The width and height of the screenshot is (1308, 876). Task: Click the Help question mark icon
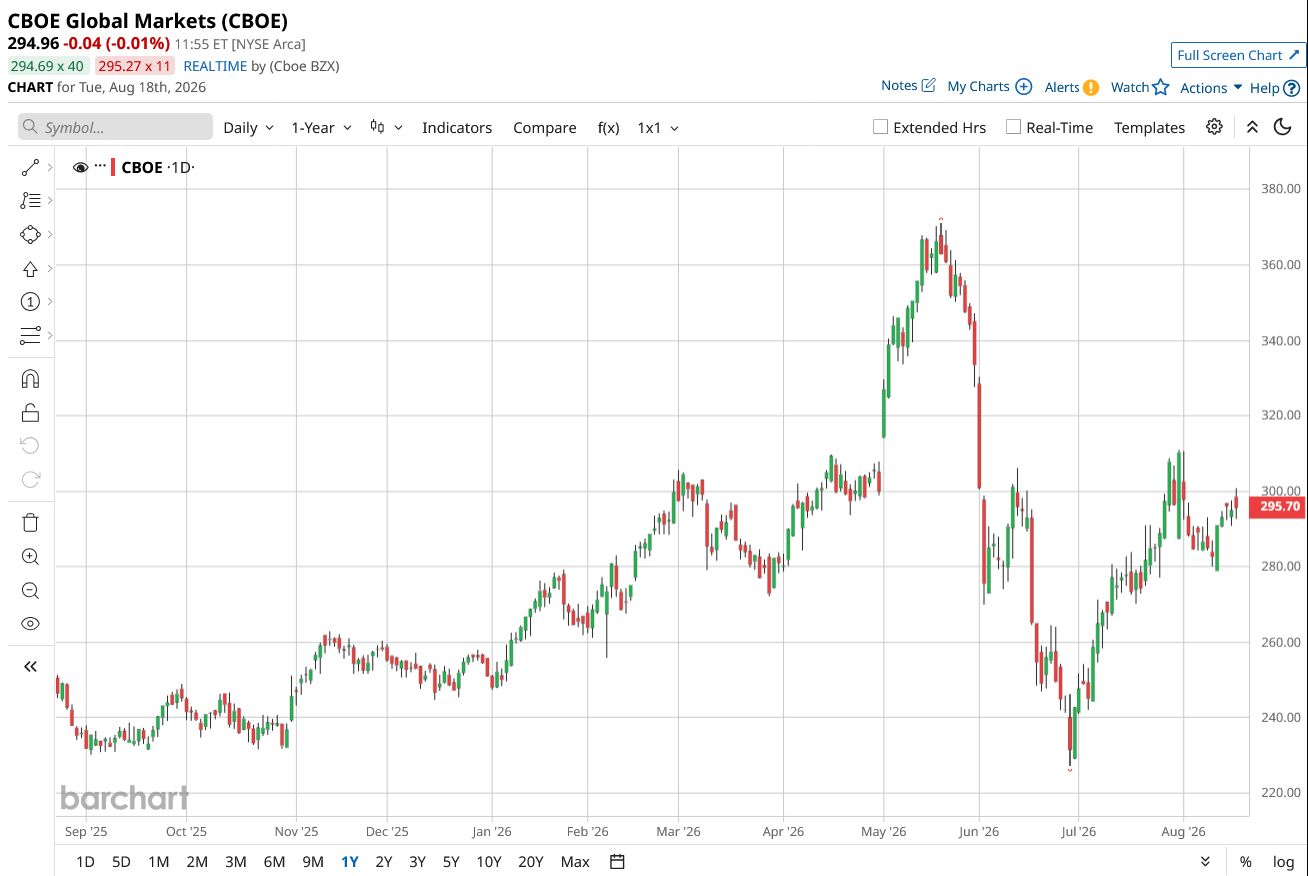(1291, 88)
